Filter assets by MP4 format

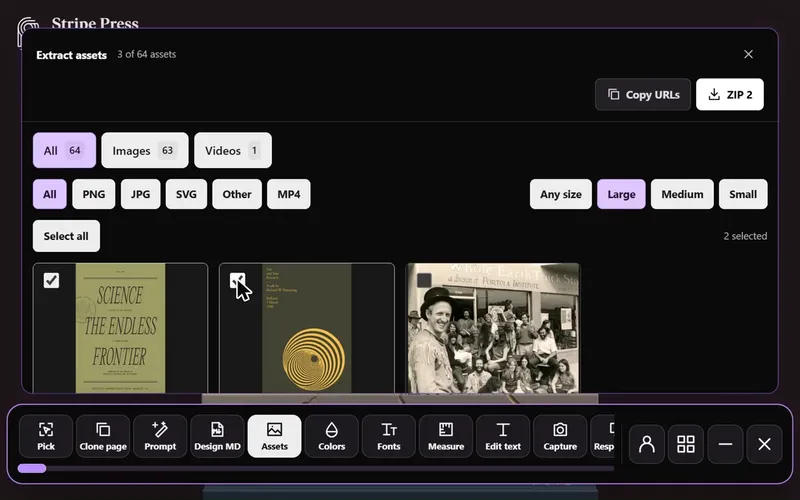(x=289, y=194)
